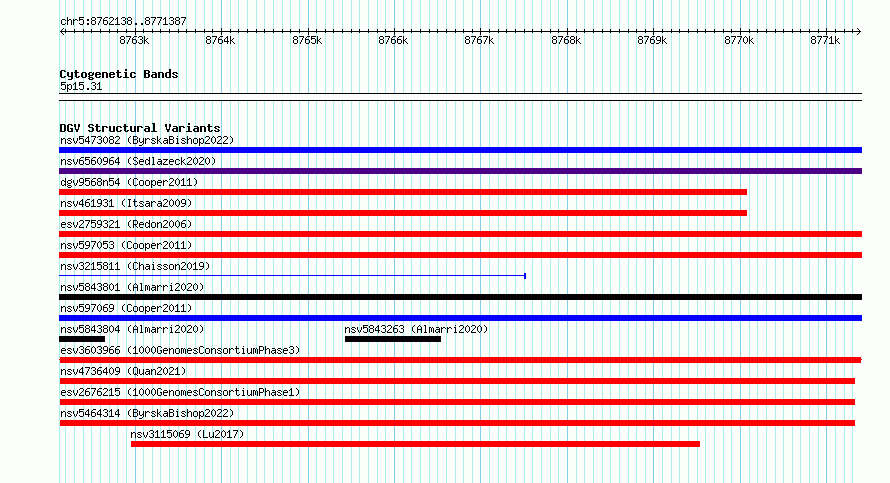Click the 8767k ruler tick label
Screen dimensions: 890x483
(479, 41)
